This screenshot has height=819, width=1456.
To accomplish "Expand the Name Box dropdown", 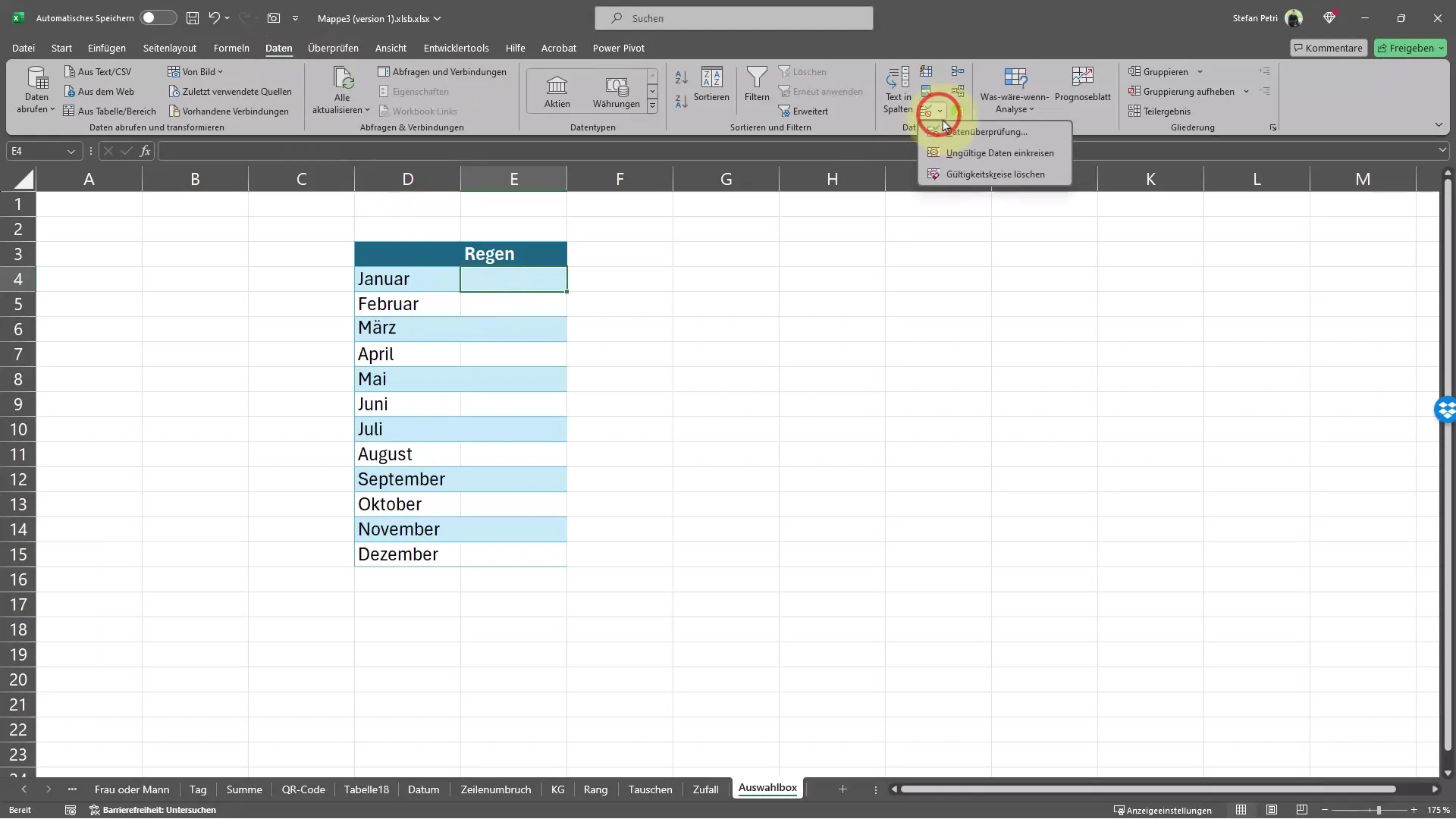I will (x=71, y=151).
